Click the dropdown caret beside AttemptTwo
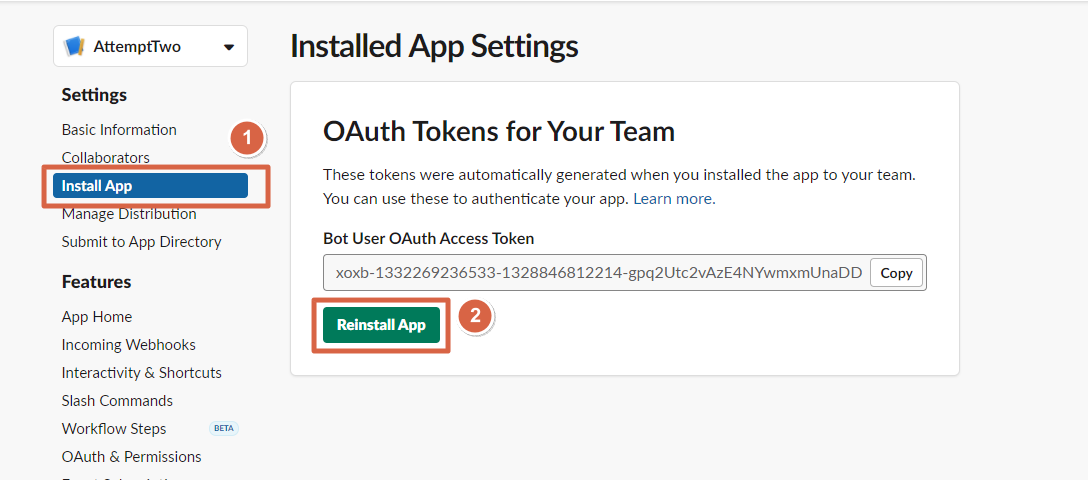 click(x=229, y=47)
